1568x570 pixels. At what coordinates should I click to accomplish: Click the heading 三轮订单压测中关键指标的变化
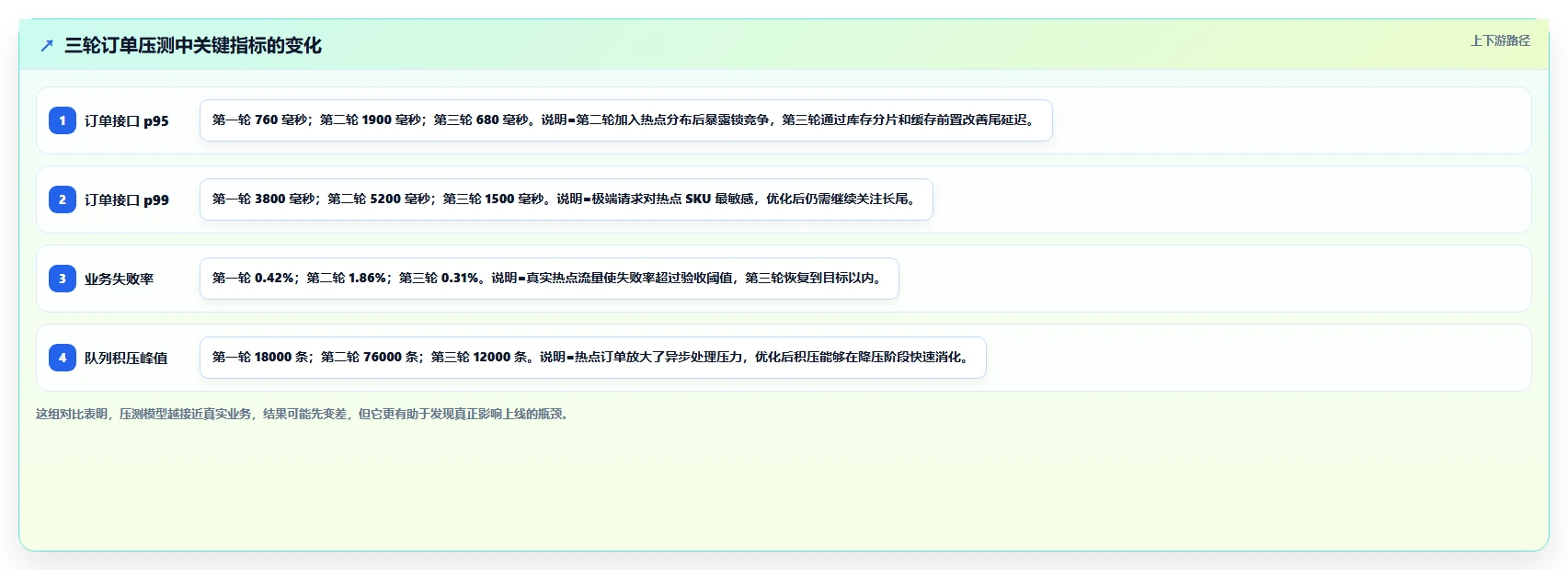pyautogui.click(x=193, y=45)
